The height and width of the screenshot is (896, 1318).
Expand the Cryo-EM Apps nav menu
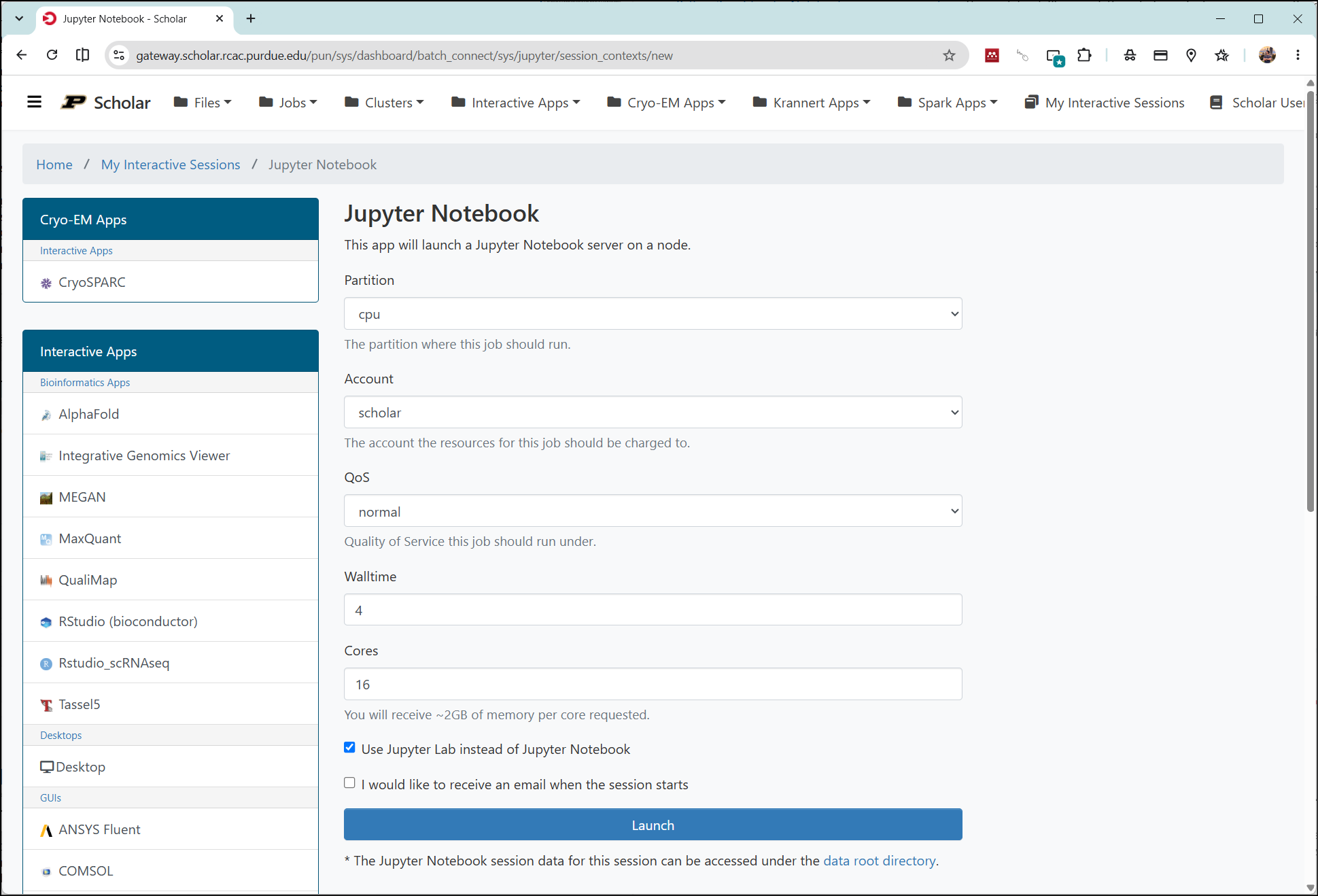tap(666, 102)
